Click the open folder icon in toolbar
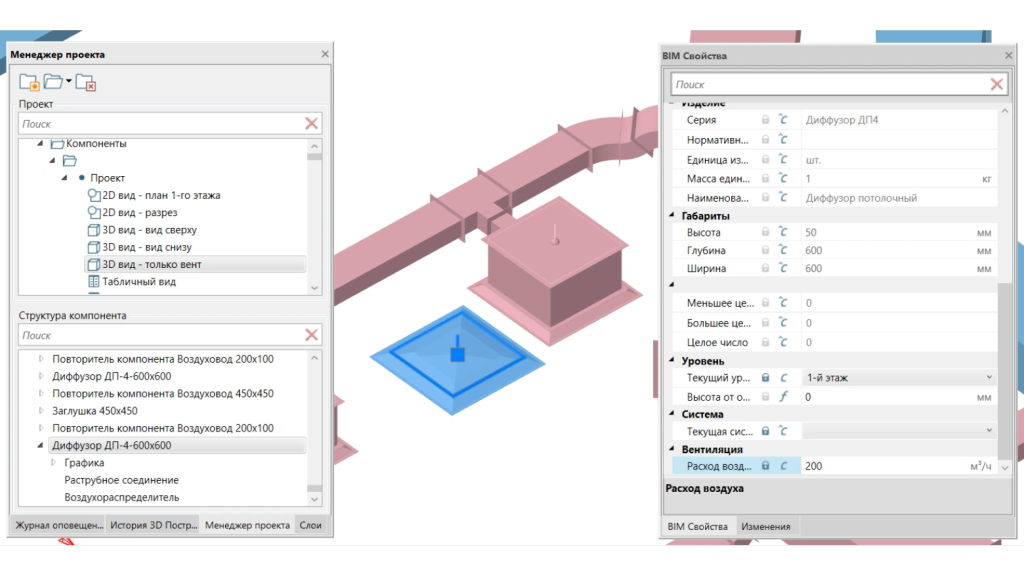The height and width of the screenshot is (576, 1024). coord(53,83)
